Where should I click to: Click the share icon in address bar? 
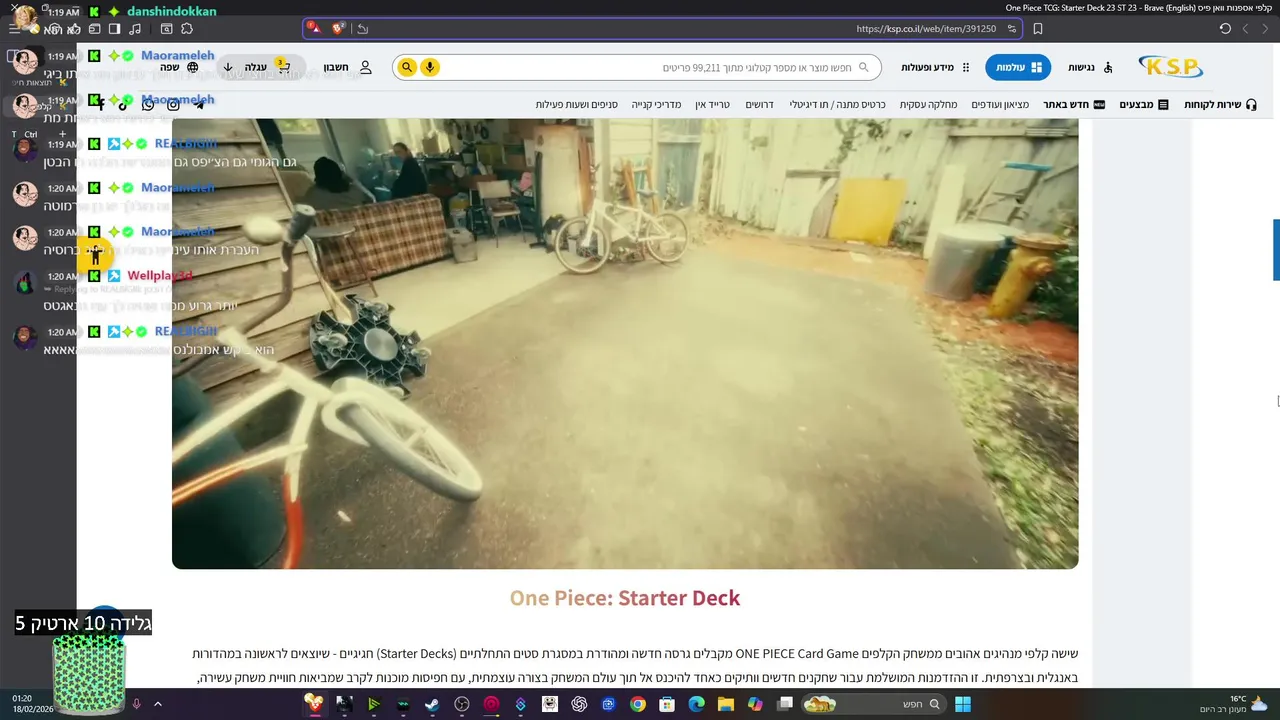[362, 29]
